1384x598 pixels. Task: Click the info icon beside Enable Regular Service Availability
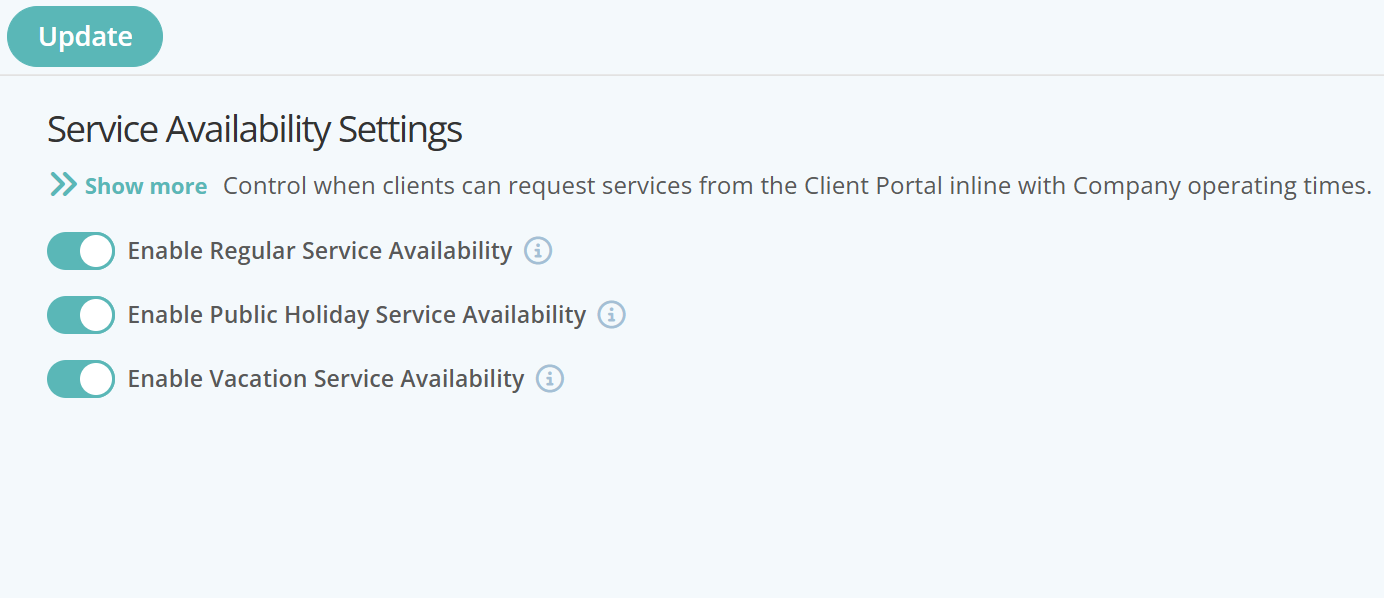[538, 251]
